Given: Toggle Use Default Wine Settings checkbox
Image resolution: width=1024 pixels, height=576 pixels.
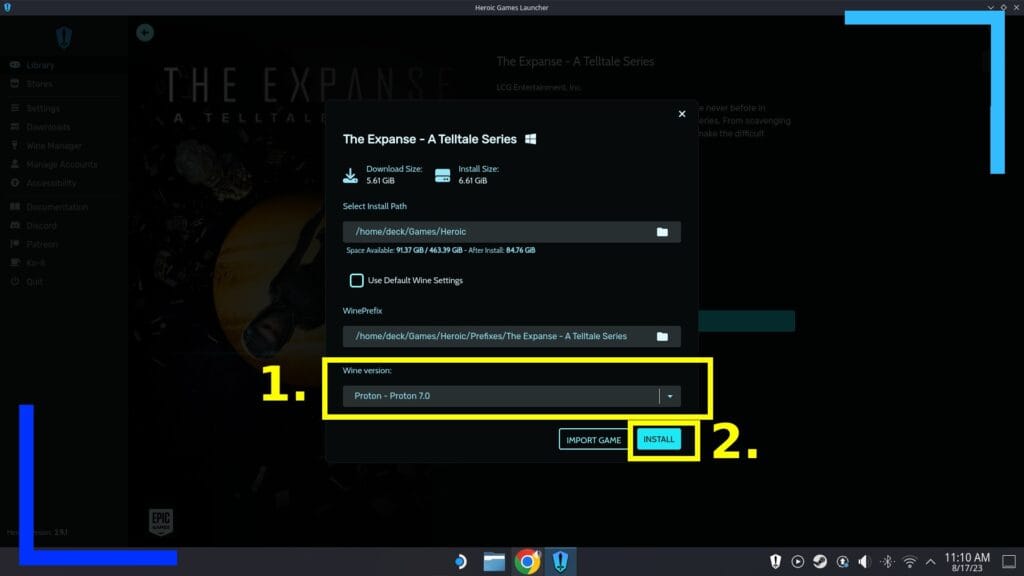Looking at the screenshot, I should point(357,280).
